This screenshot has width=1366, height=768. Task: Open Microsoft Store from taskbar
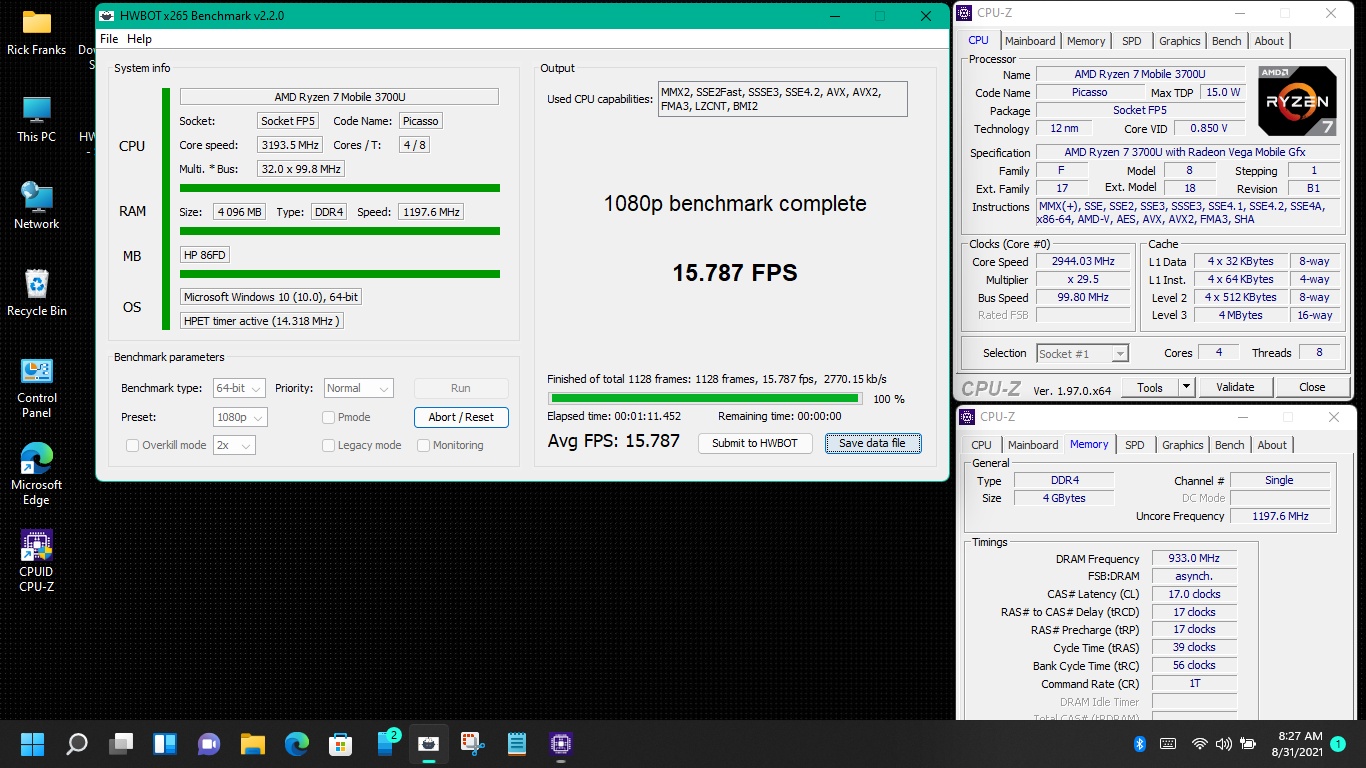tap(341, 744)
